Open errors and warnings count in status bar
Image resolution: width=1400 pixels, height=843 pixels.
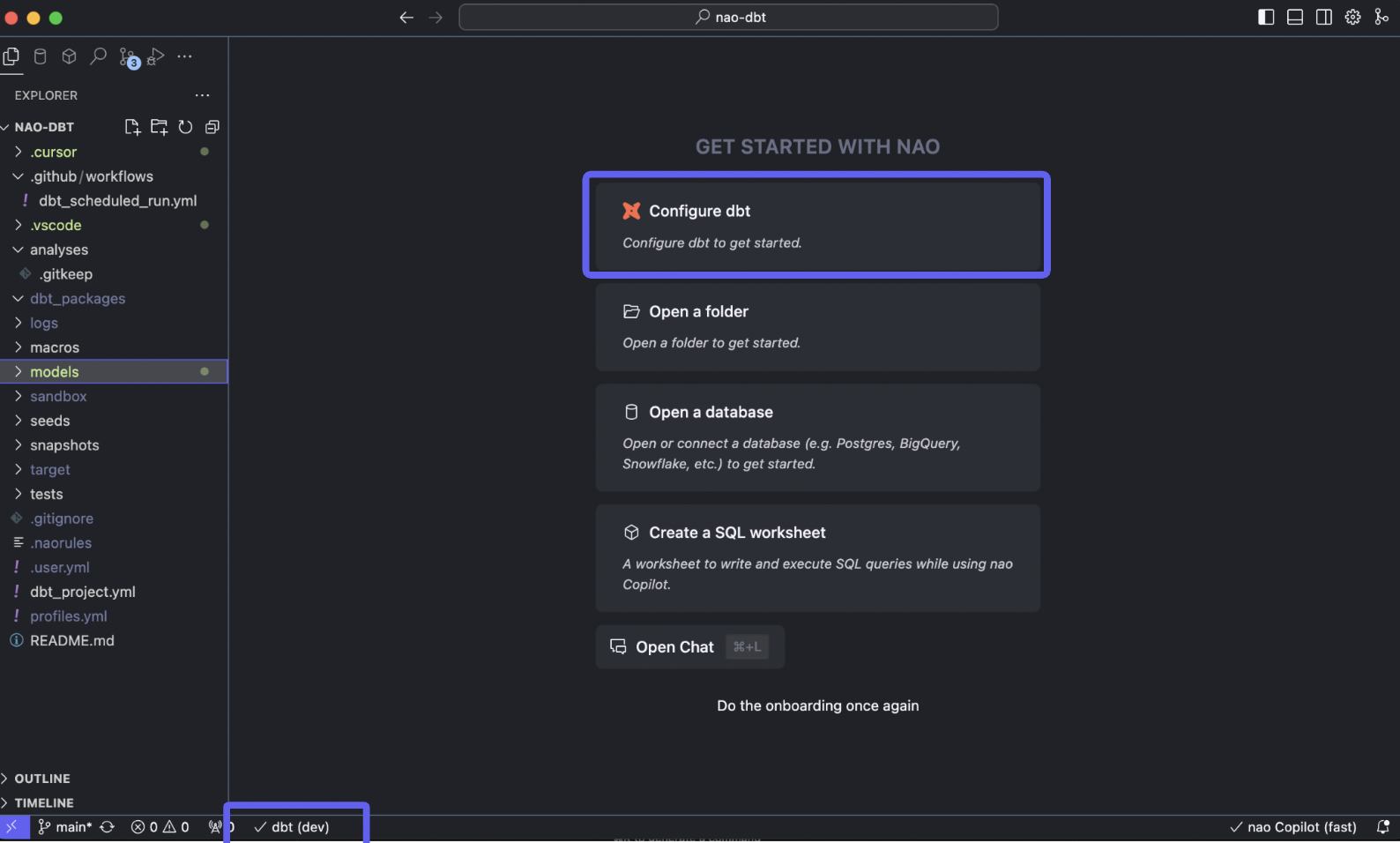[160, 827]
